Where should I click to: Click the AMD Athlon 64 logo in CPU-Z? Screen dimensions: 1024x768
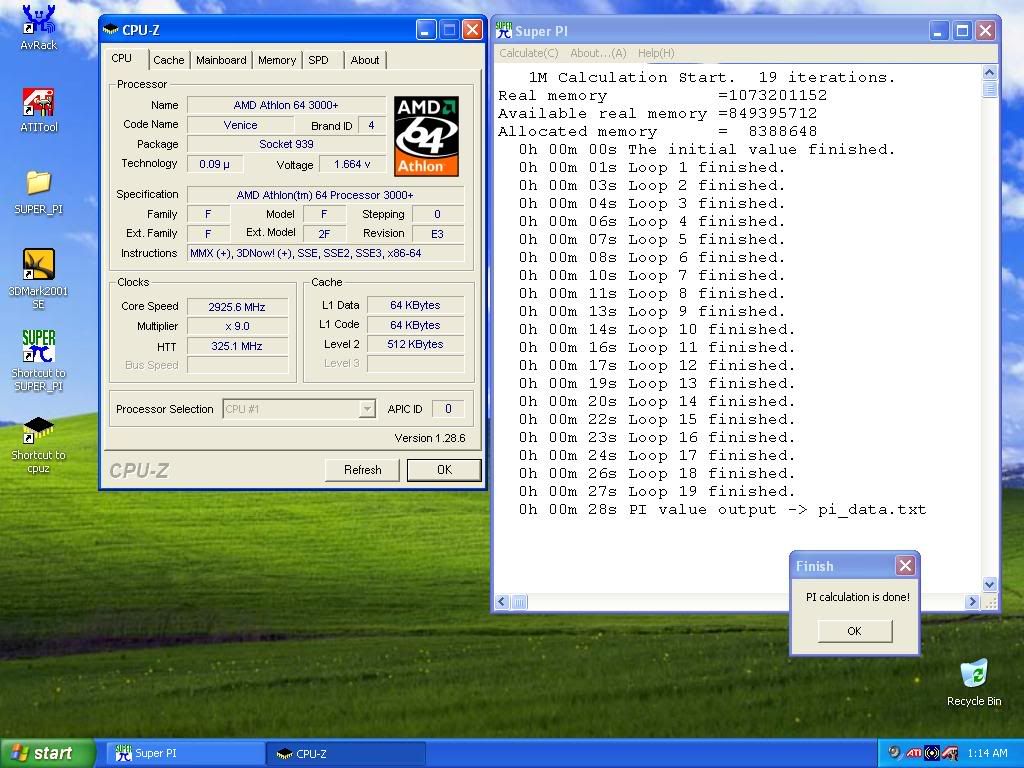coord(426,136)
